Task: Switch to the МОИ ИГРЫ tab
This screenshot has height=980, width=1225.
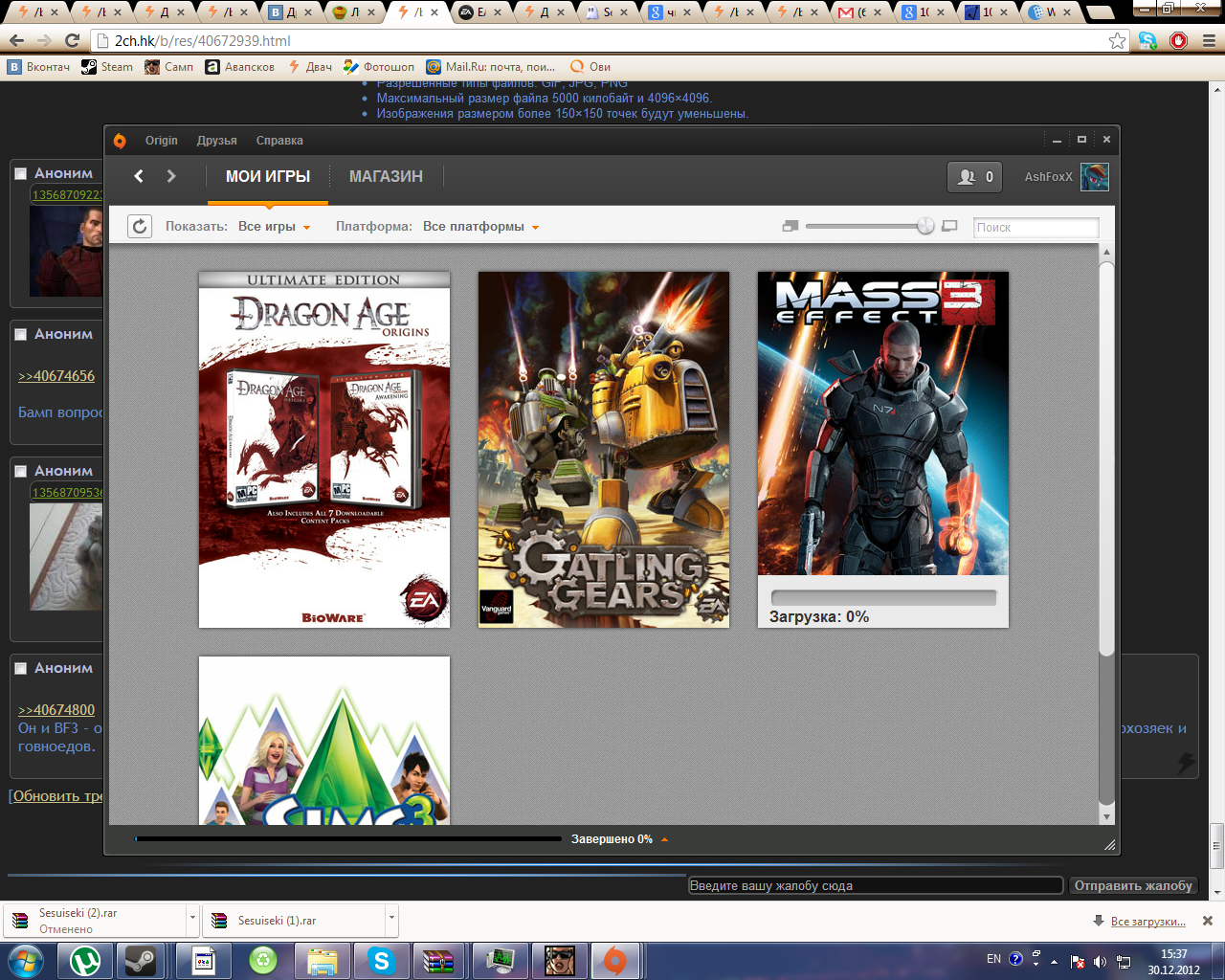Action: tap(268, 177)
